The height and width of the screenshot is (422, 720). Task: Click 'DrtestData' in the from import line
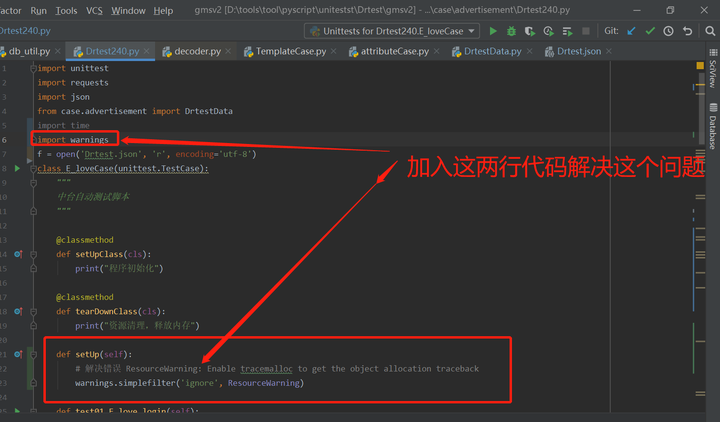pos(208,111)
